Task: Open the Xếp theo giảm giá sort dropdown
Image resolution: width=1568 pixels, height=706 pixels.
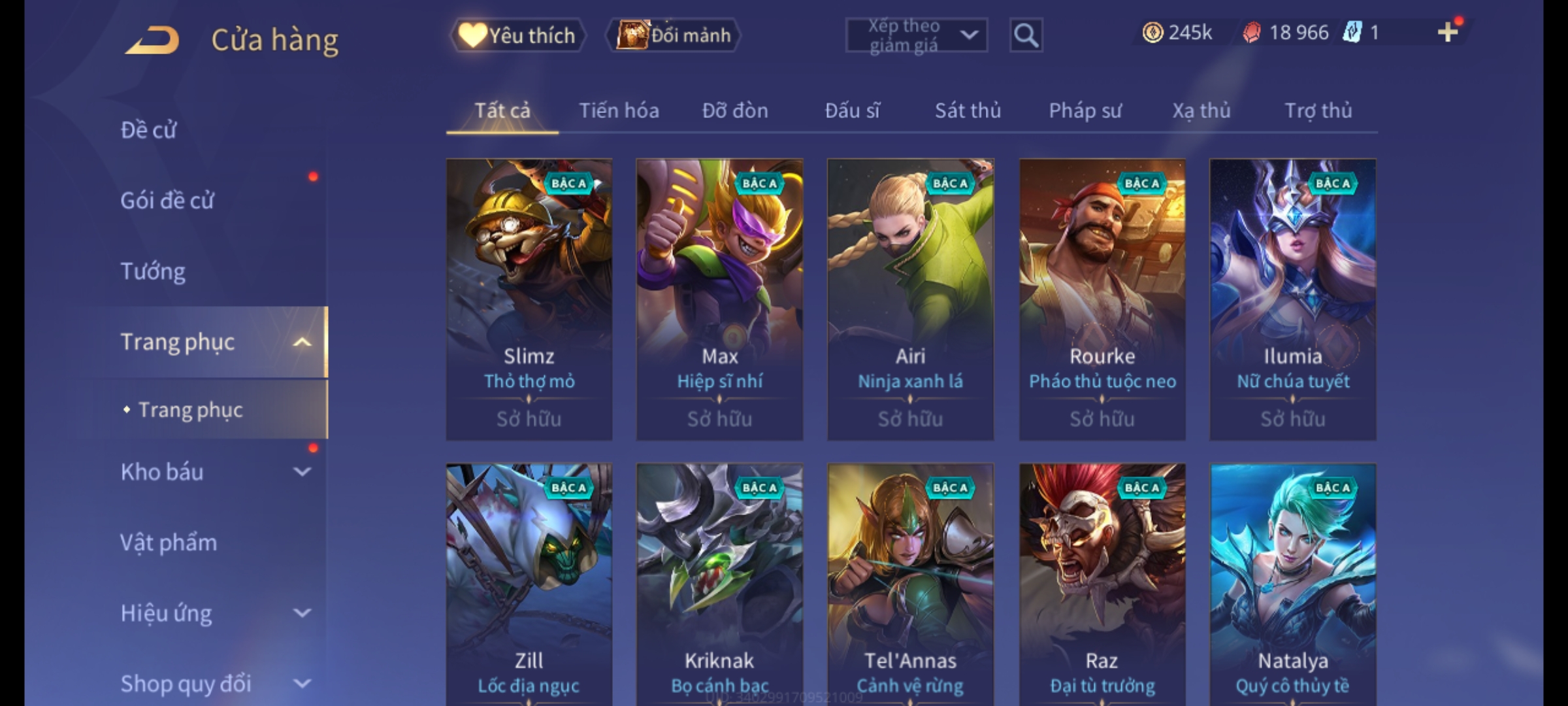Action: tap(916, 35)
